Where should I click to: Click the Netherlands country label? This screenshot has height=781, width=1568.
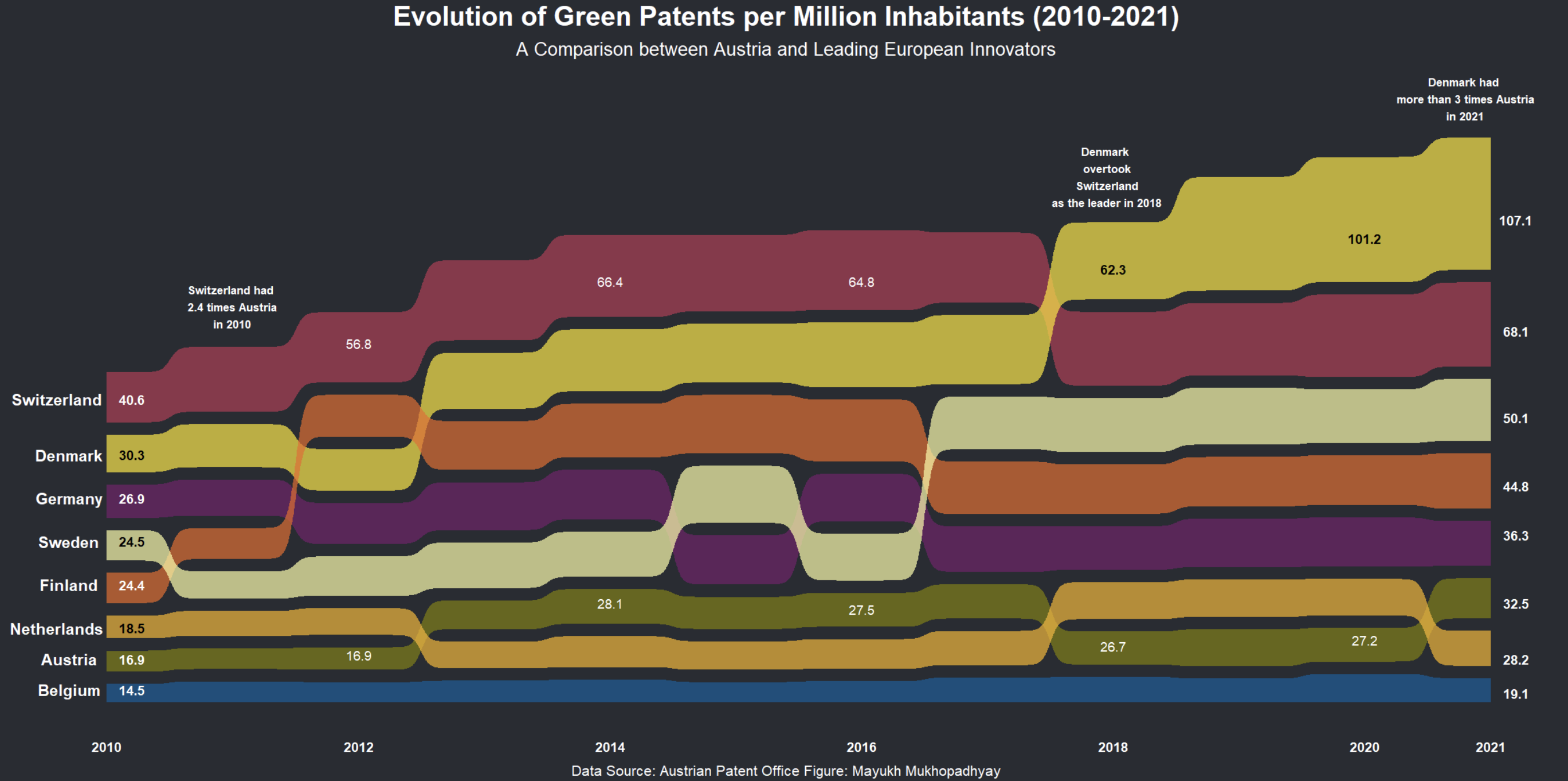pyautogui.click(x=56, y=628)
